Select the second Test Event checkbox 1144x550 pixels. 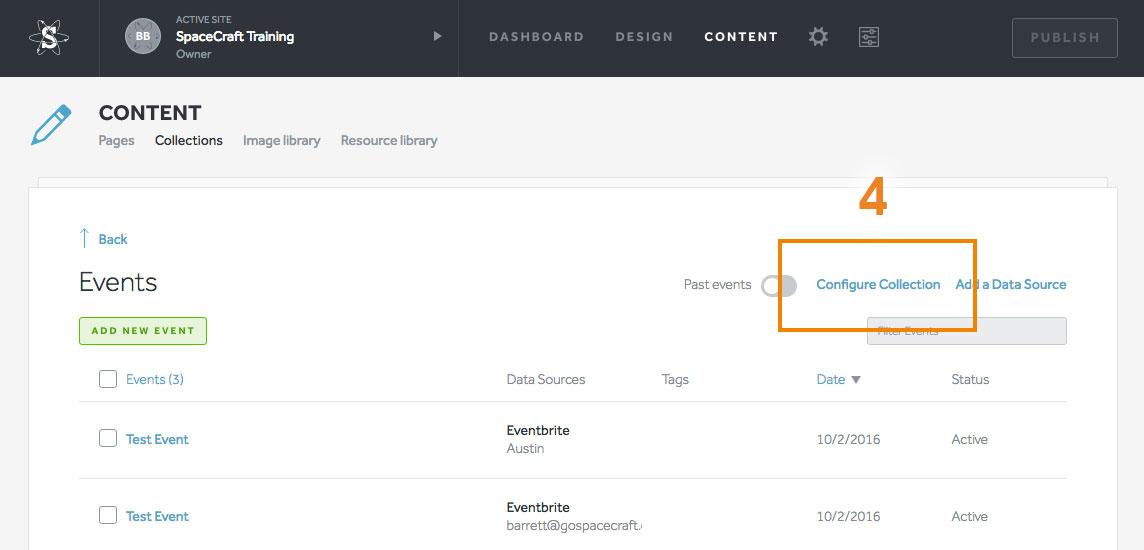(108, 515)
